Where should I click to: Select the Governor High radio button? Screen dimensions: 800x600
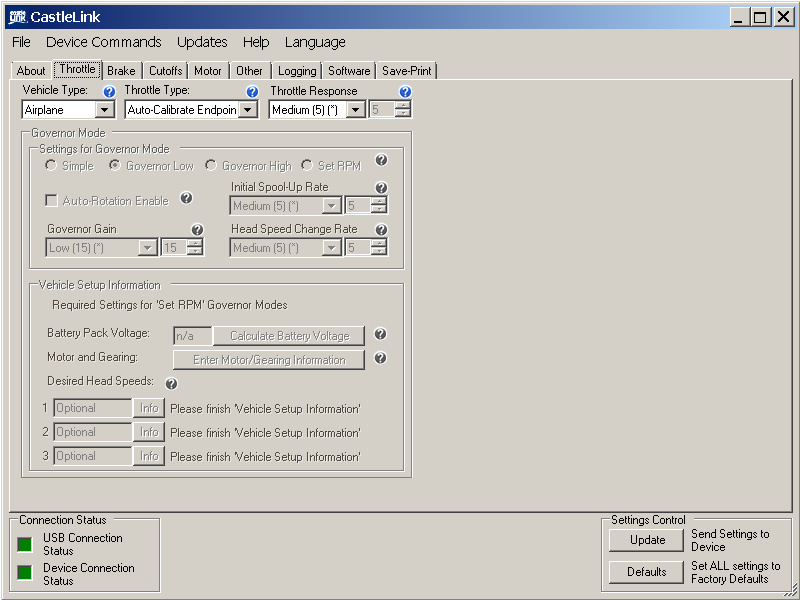211,166
